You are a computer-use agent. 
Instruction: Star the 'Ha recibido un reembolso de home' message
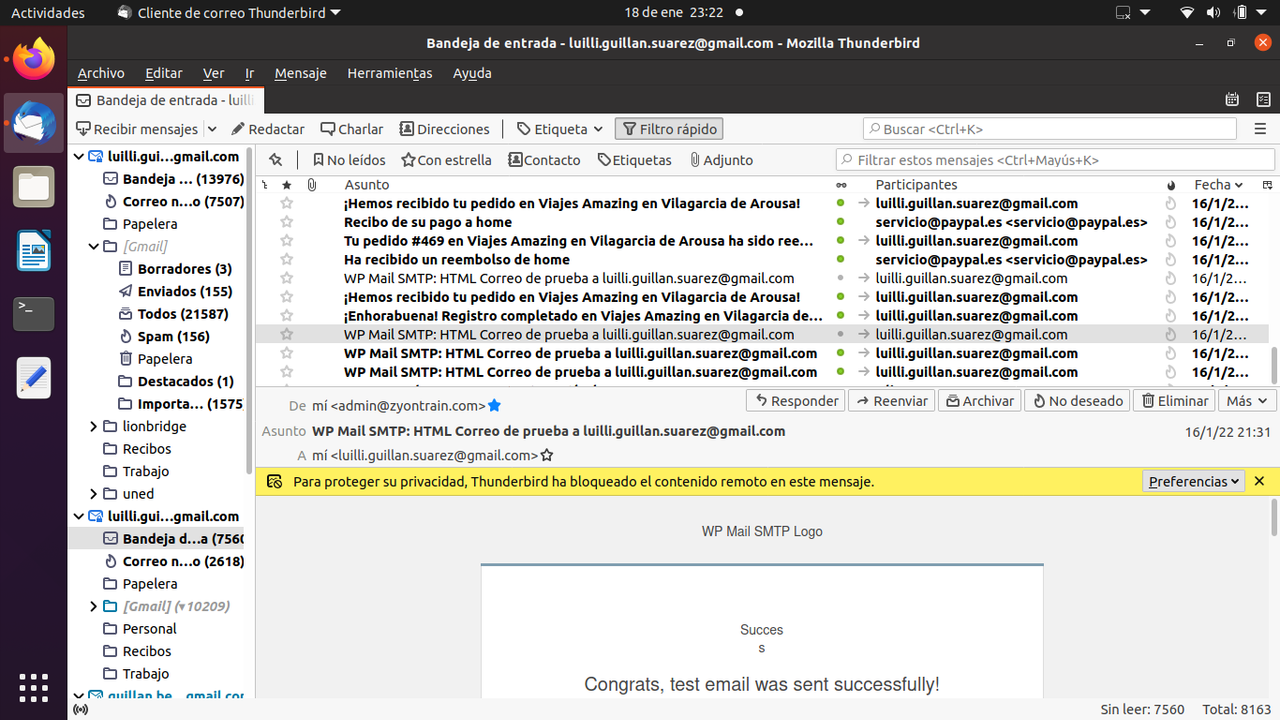pyautogui.click(x=287, y=260)
